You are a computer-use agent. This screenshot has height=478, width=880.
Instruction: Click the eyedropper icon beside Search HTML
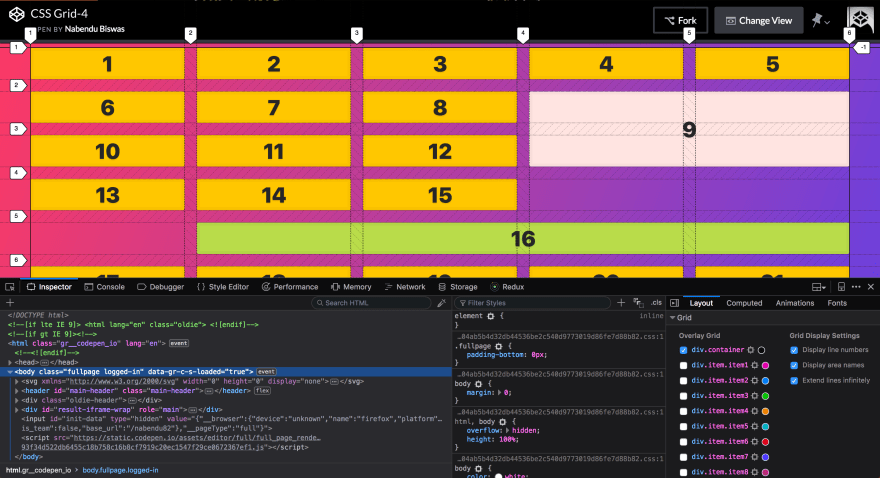[441, 303]
